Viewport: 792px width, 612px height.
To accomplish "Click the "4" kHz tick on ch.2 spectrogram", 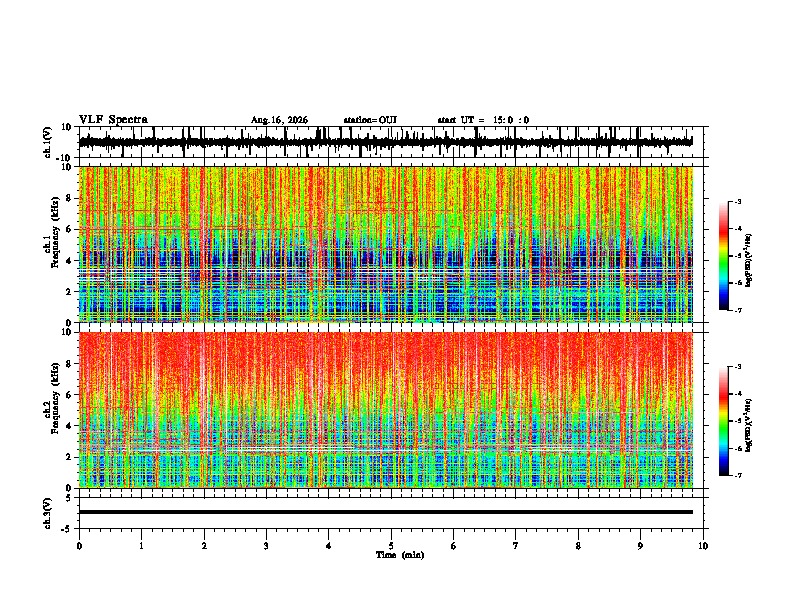I will pyautogui.click(x=70, y=426).
